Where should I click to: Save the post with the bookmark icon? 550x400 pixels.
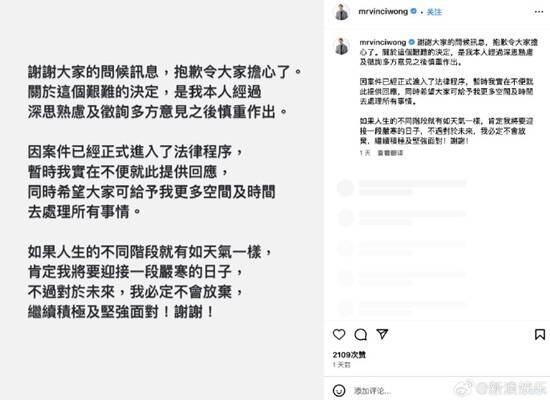coord(540,334)
